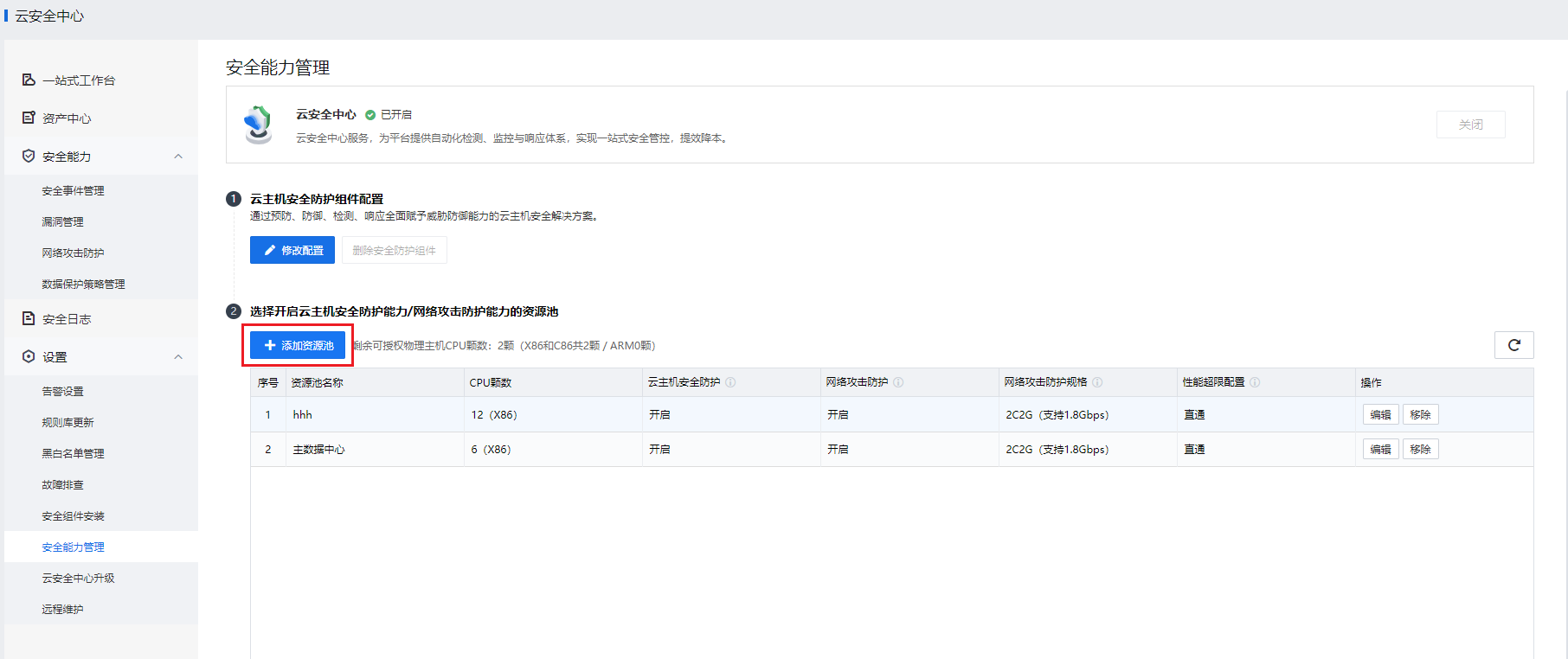Edit the hhh resource pool row
The image size is (1568, 659).
[1380, 415]
